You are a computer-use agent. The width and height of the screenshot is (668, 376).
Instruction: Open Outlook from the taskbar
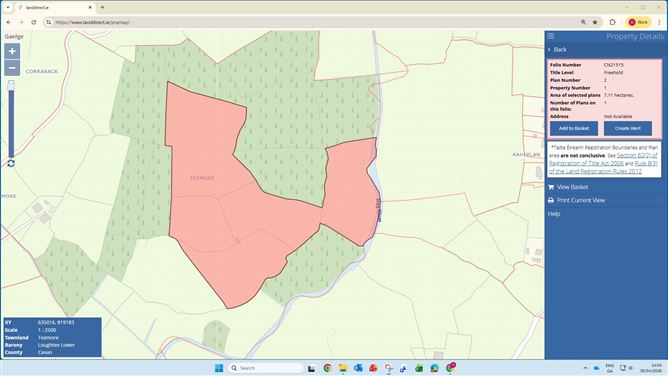[358, 368]
